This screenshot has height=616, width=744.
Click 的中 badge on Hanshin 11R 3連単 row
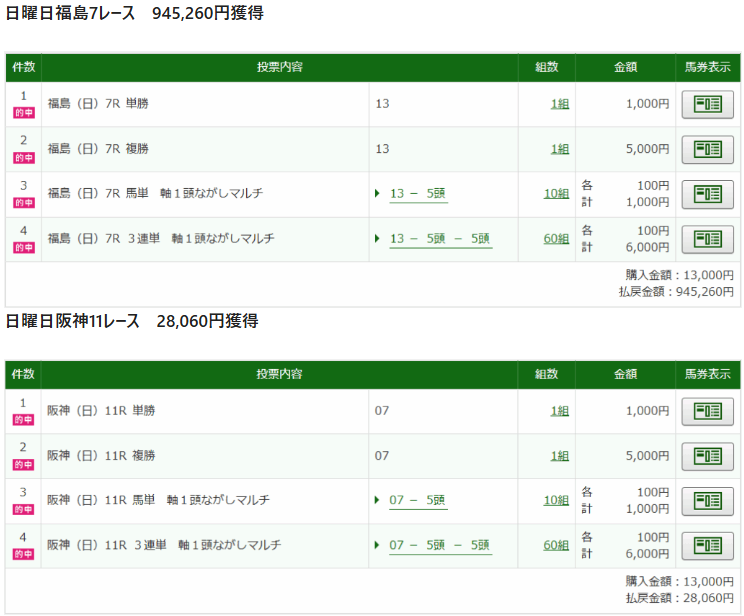[23, 554]
